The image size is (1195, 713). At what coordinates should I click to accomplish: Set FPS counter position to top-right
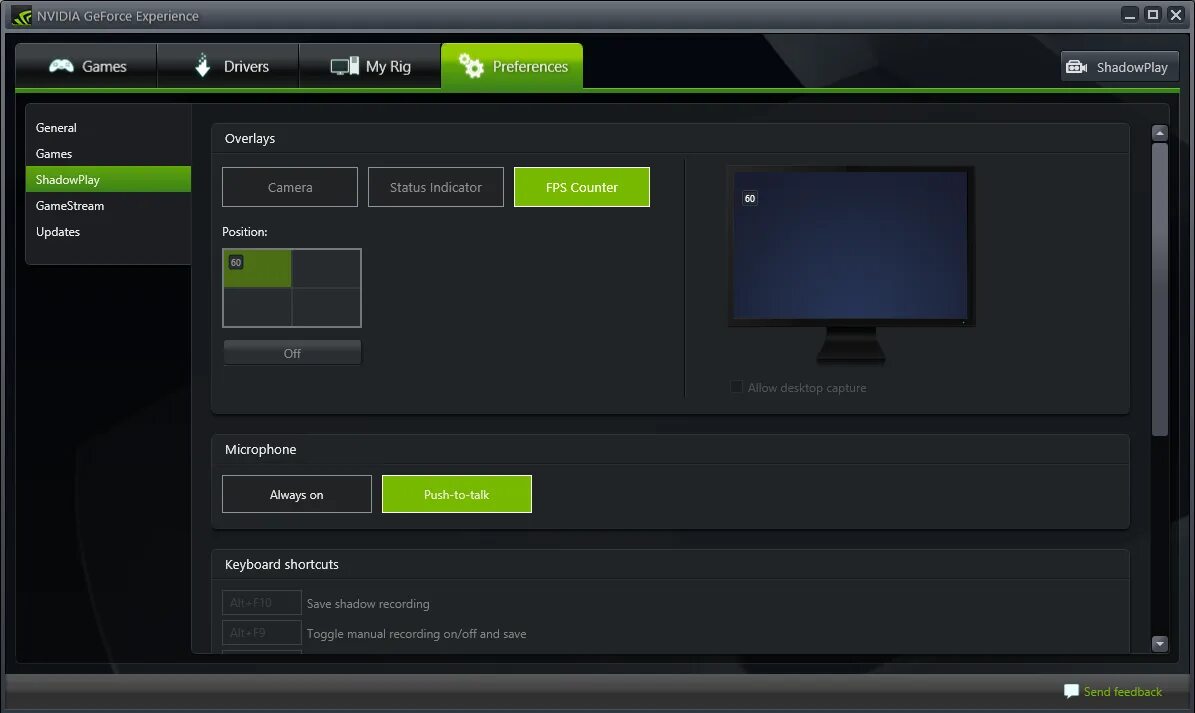click(326, 268)
